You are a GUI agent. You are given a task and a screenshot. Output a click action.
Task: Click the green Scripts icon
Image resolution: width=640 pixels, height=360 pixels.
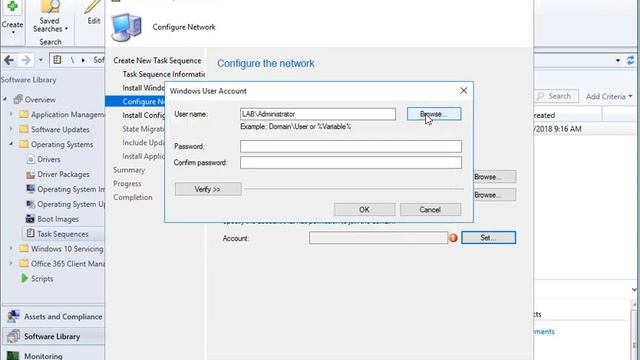click(24, 278)
